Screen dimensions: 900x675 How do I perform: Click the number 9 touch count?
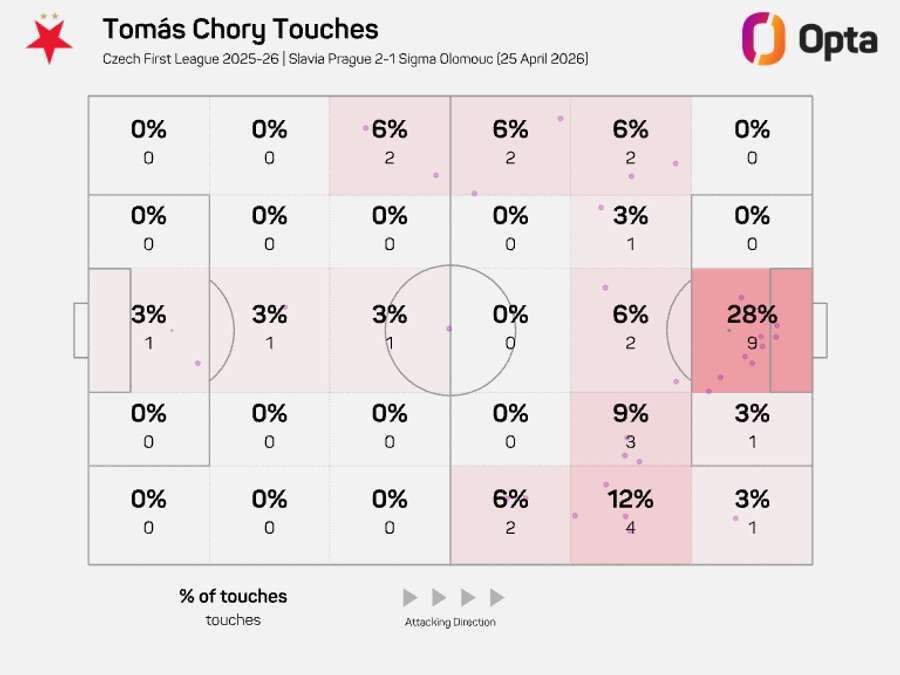[x=752, y=343]
